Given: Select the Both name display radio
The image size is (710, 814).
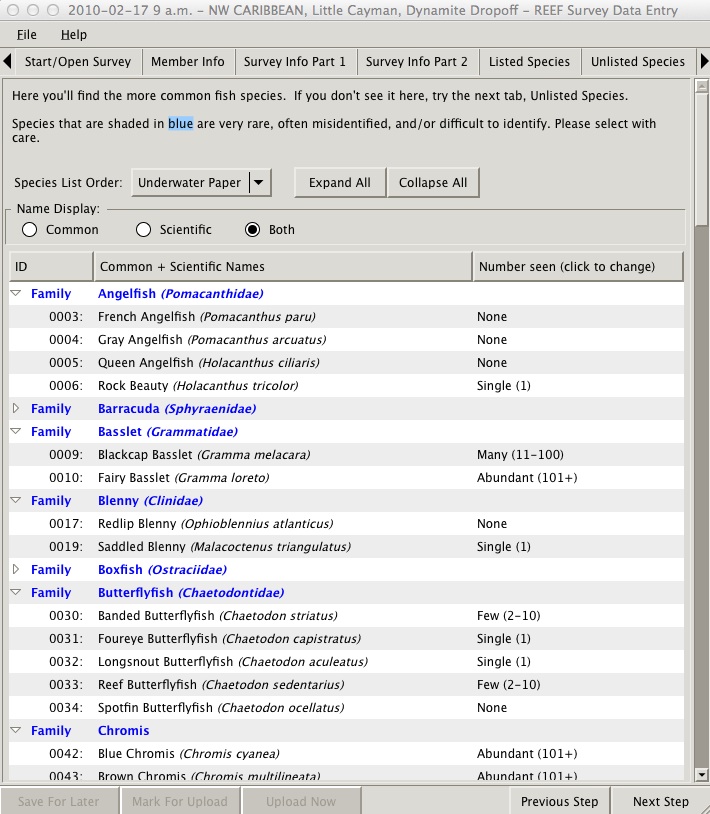Looking at the screenshot, I should (x=253, y=229).
